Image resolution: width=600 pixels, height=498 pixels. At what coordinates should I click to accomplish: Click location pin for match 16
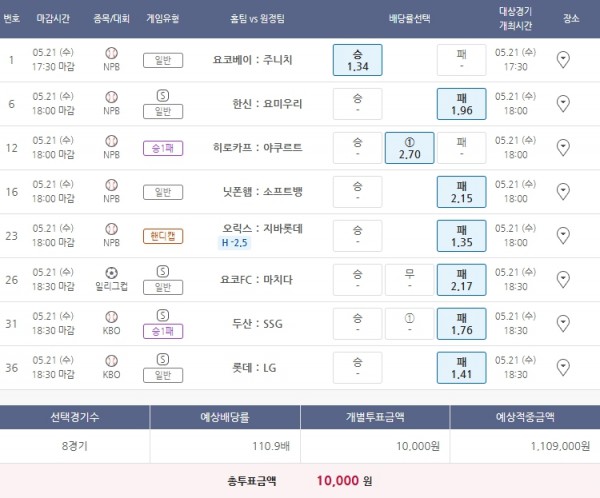(x=562, y=191)
